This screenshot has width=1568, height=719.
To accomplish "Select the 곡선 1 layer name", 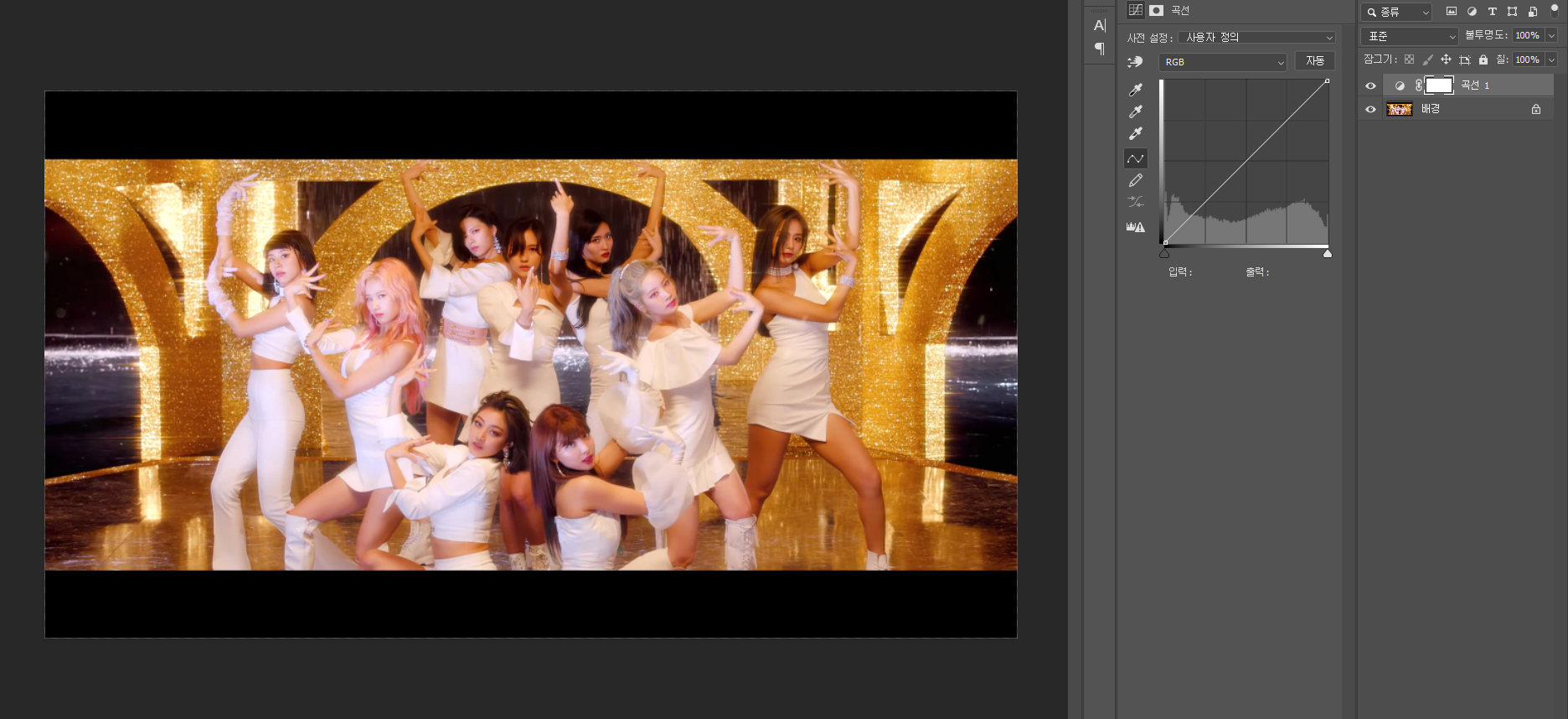I will [x=1474, y=85].
